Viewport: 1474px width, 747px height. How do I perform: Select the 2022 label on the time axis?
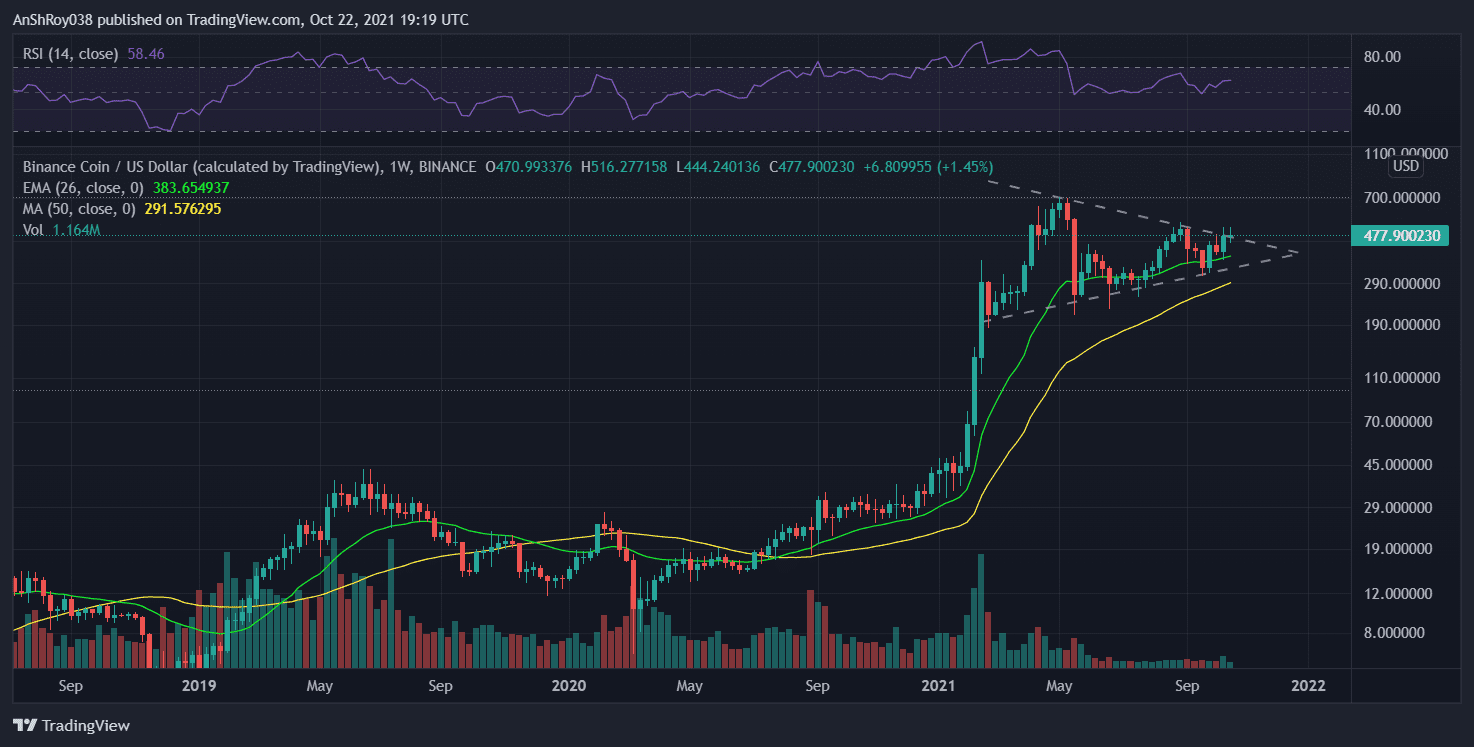[x=1308, y=687]
